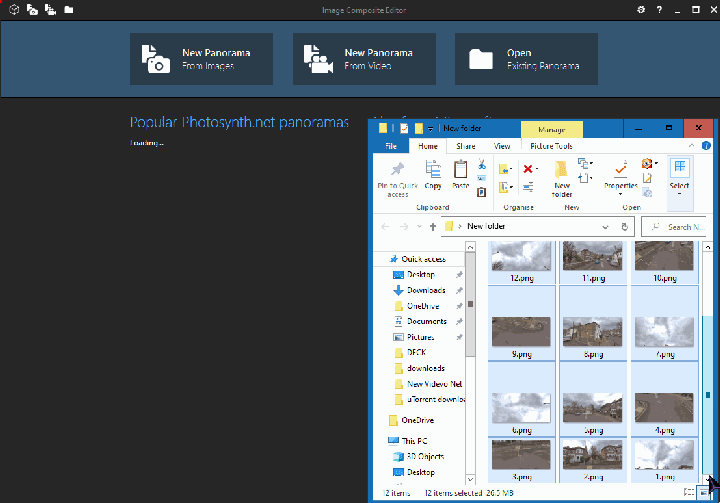Open Existing Panorama tile
Screen dimensions: 720x503
(x=526, y=58)
